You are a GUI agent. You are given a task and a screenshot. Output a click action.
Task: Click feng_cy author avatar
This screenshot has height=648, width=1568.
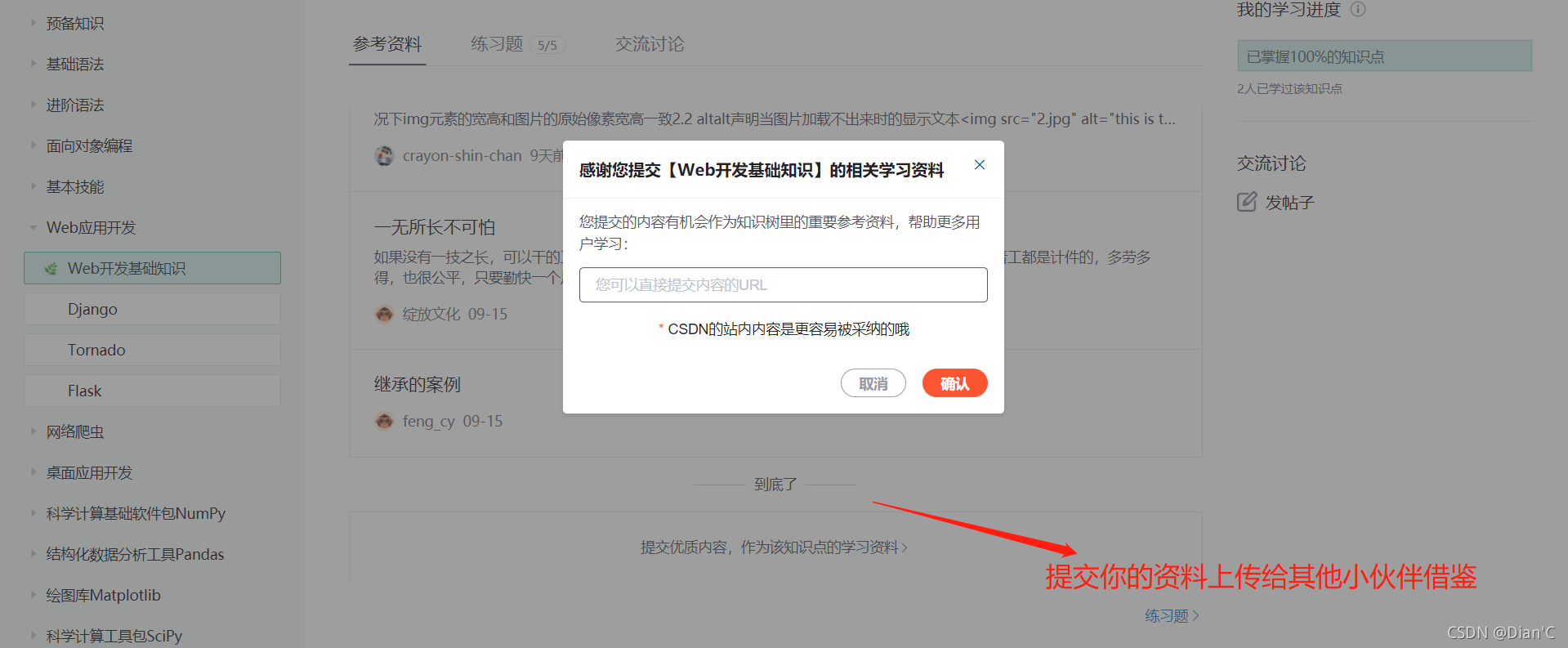384,421
